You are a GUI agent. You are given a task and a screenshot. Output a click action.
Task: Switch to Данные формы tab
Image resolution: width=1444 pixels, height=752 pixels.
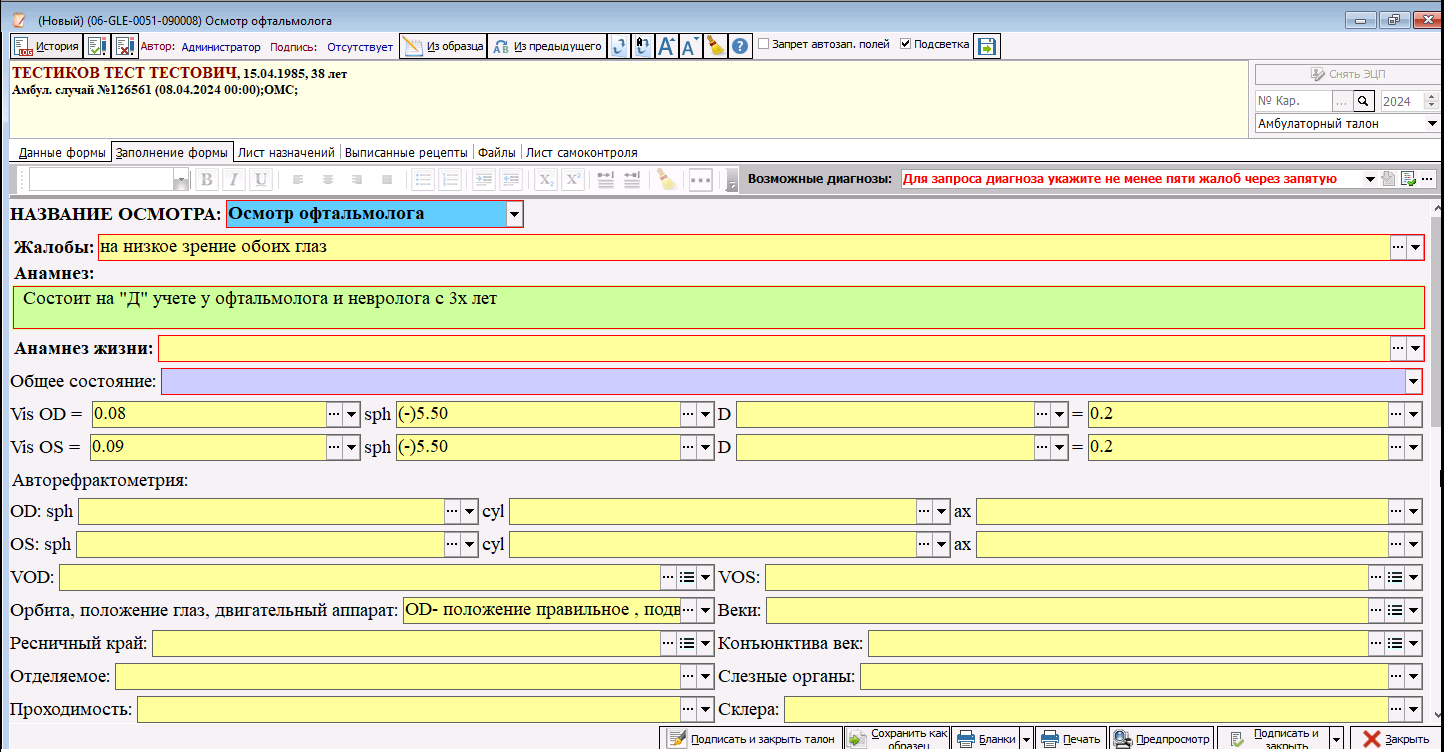tap(62, 153)
